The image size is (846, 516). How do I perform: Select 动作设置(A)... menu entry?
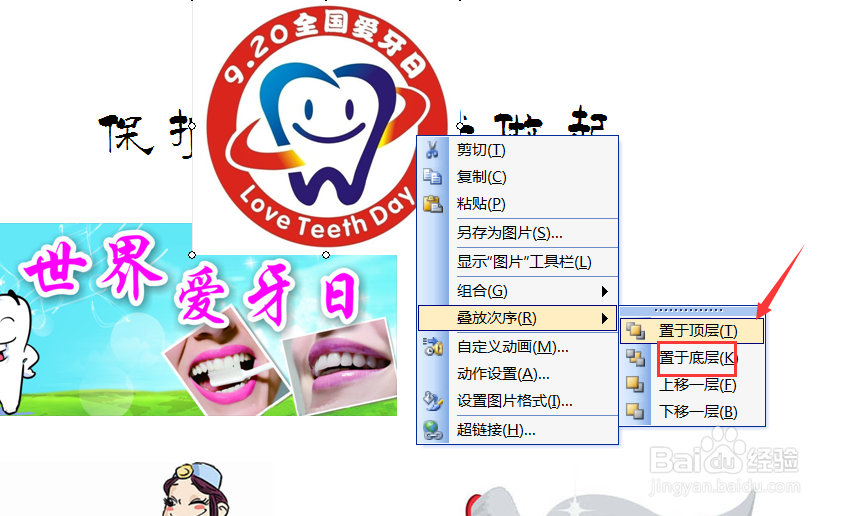[x=518, y=374]
